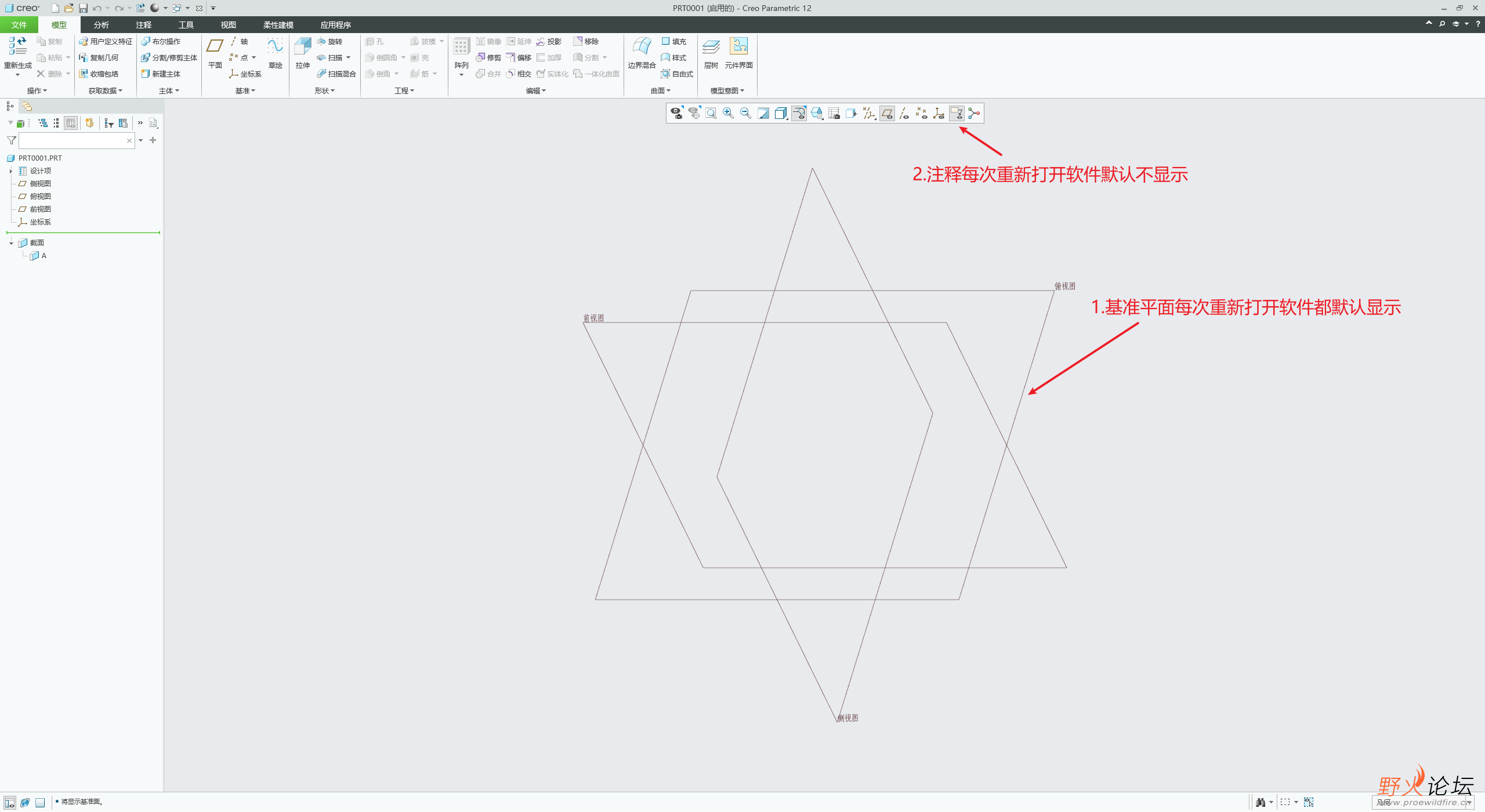This screenshot has height=812, width=1485.
Task: Switch to the 工具 (Tools) tab
Action: click(x=186, y=25)
